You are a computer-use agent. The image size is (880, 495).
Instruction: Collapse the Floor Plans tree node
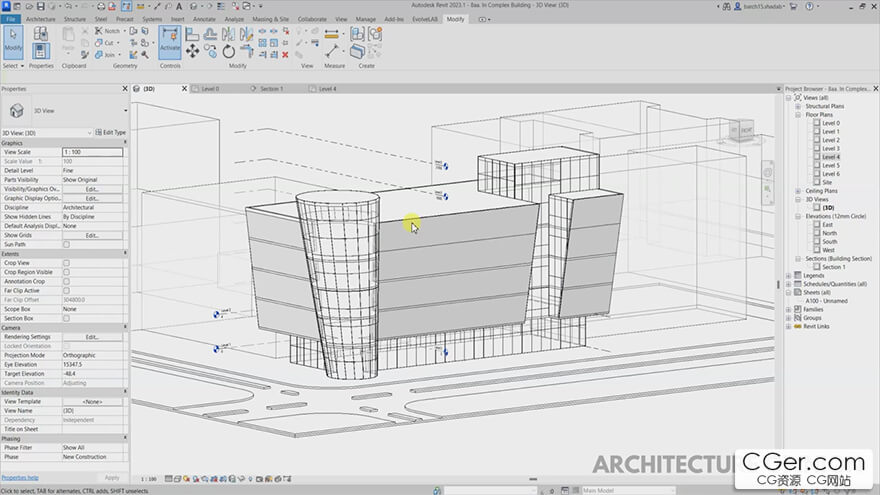click(x=798, y=114)
